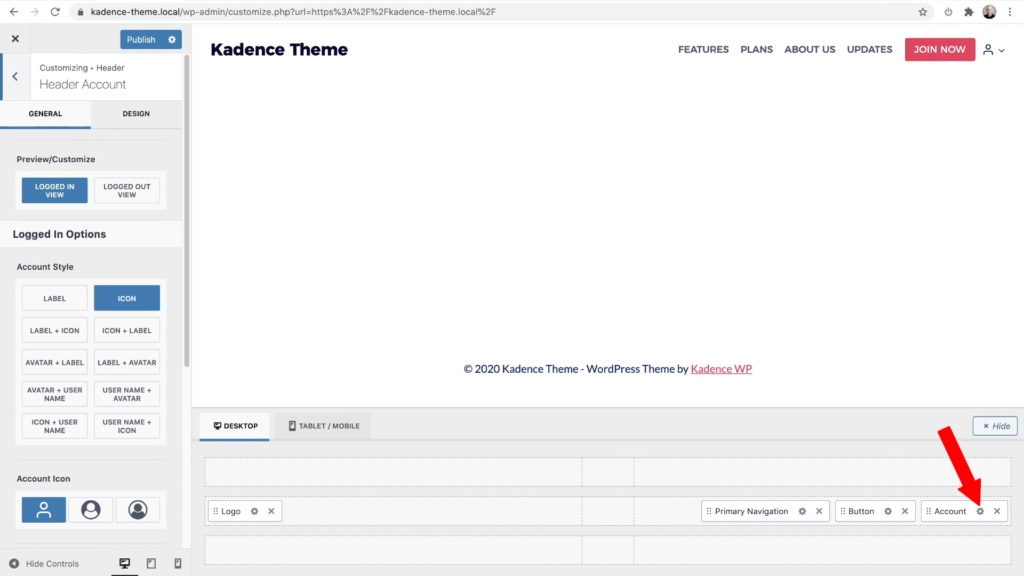Image resolution: width=1024 pixels, height=576 pixels.
Task: Click the Join Now button
Action: click(x=940, y=50)
